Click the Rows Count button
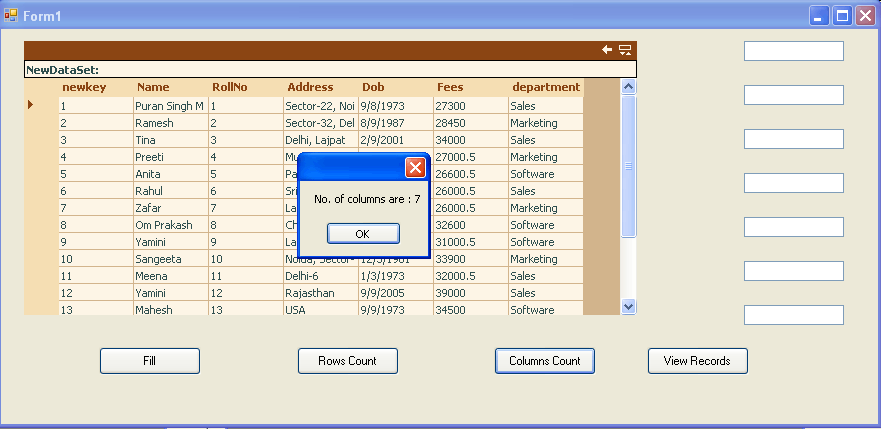 tap(347, 361)
